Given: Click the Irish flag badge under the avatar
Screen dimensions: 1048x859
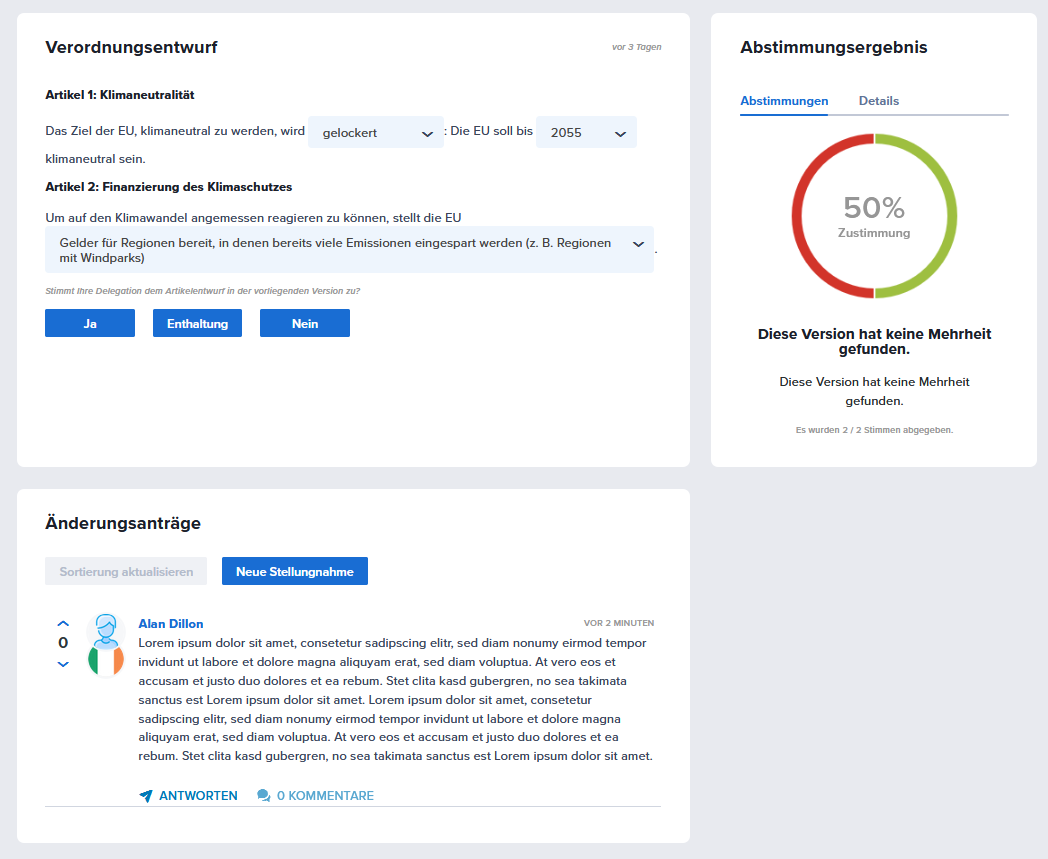Looking at the screenshot, I should point(105,660).
